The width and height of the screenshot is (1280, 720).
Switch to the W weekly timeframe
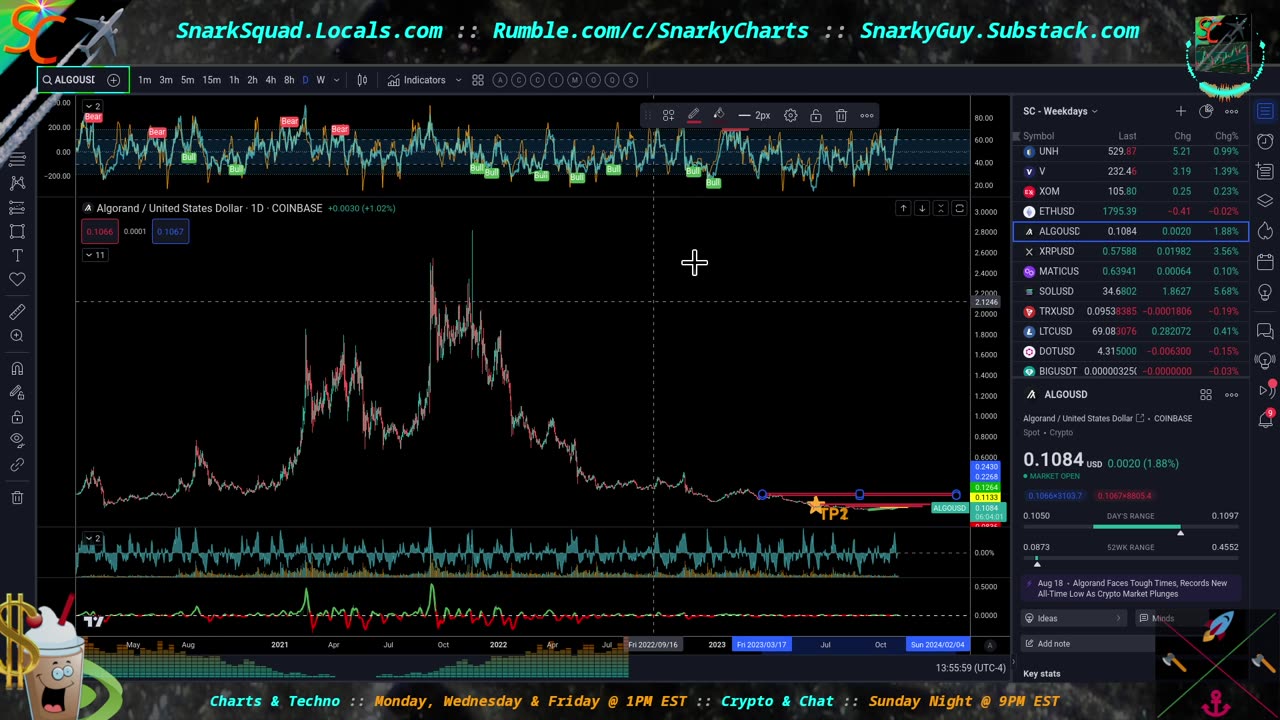point(320,80)
